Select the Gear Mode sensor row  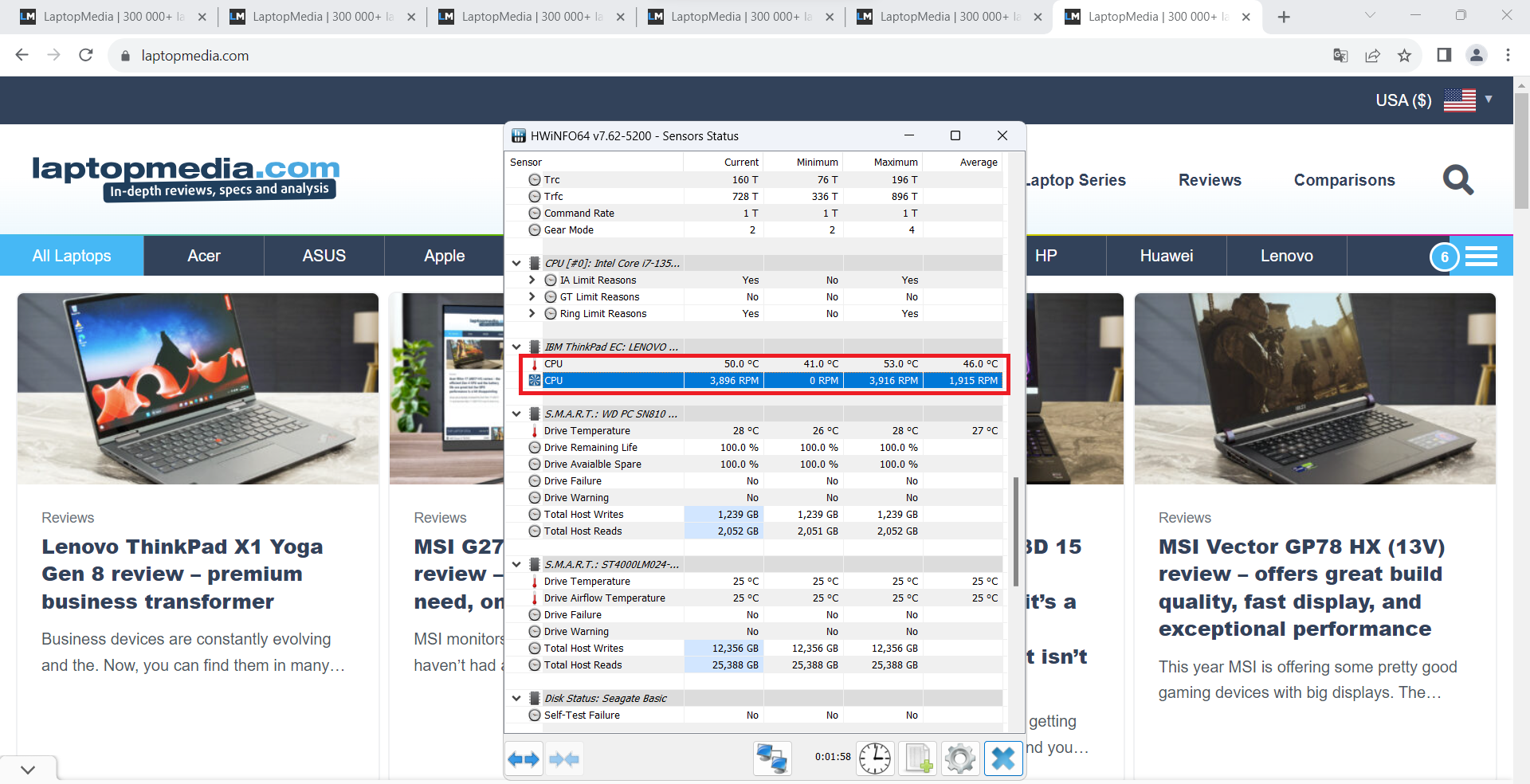754,230
